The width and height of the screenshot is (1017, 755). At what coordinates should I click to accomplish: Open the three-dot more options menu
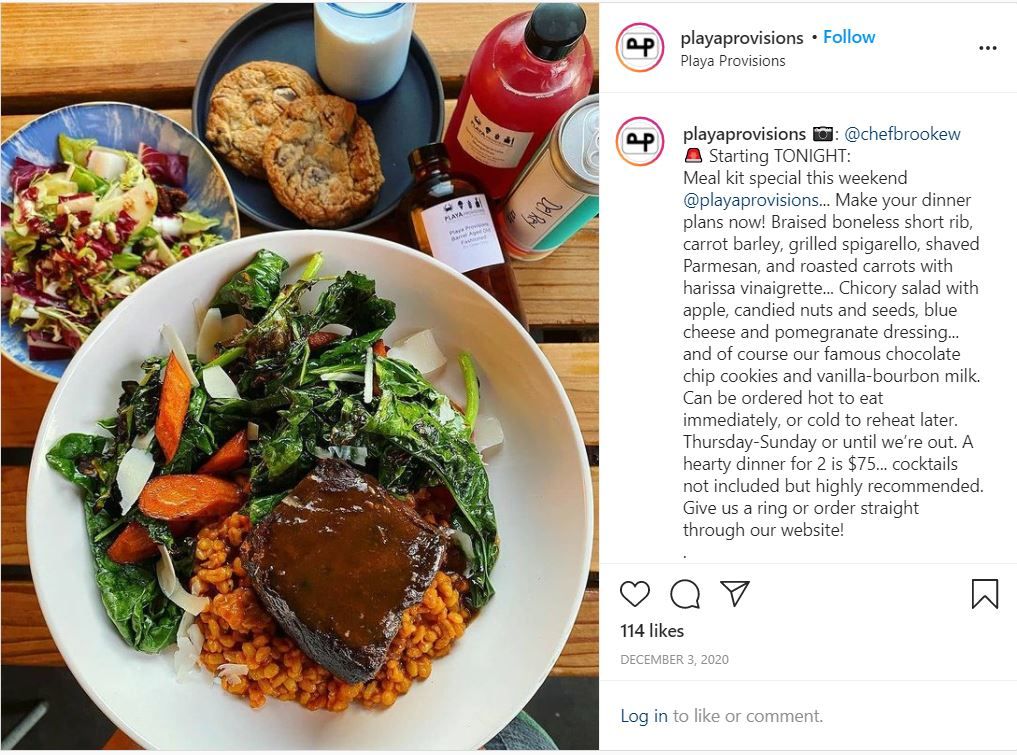point(987,48)
